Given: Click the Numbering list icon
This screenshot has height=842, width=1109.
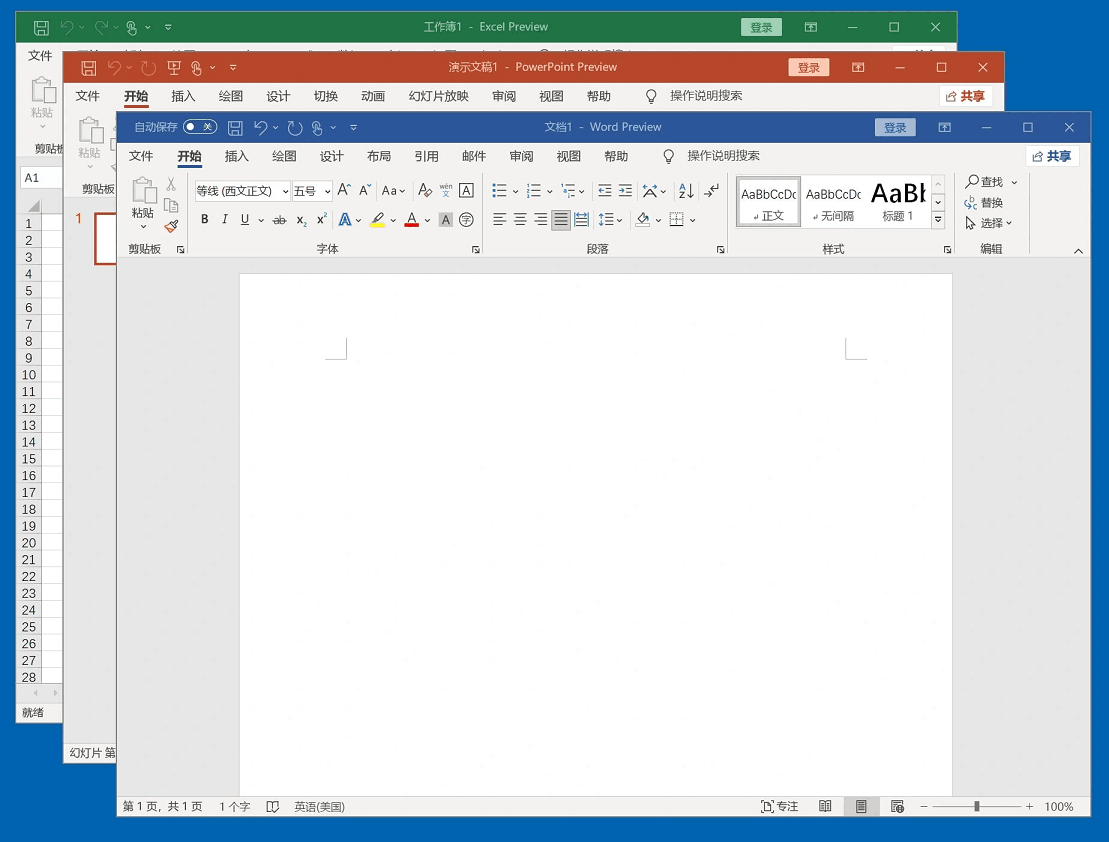Looking at the screenshot, I should 534,190.
